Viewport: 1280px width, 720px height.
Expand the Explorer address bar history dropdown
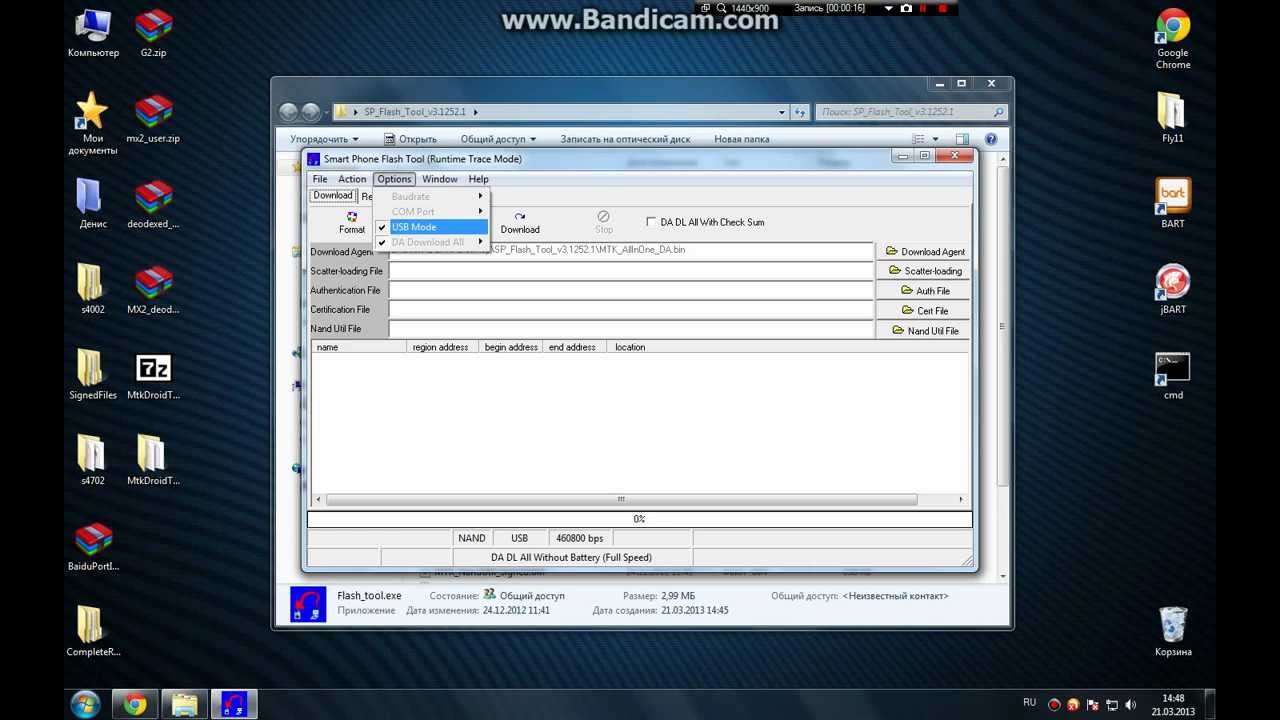(x=782, y=112)
